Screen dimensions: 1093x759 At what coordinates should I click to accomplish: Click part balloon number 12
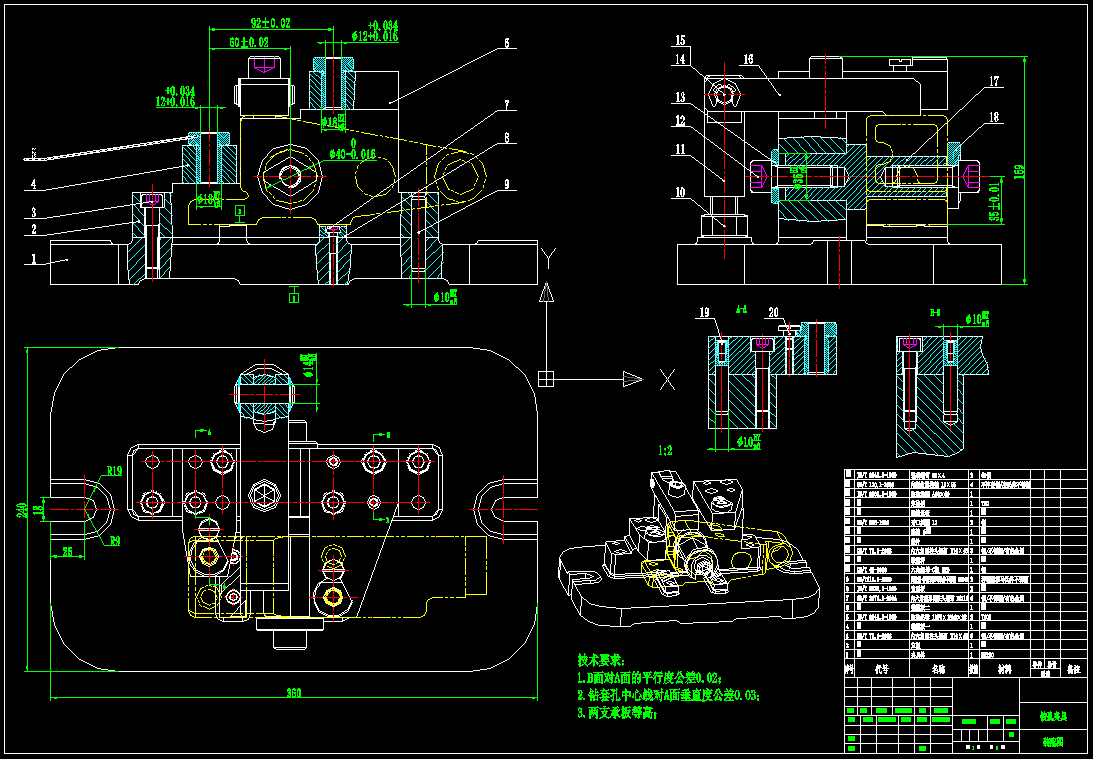(x=680, y=121)
